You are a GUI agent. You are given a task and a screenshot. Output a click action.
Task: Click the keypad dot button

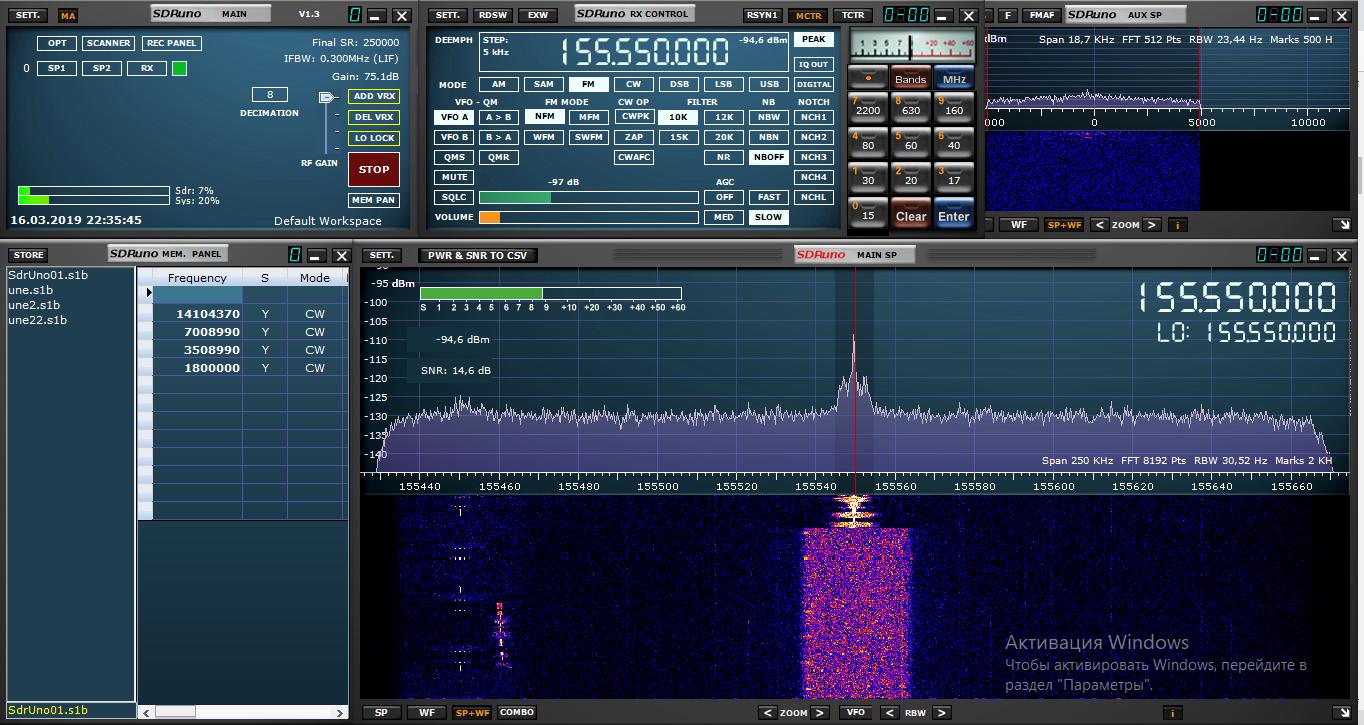point(868,78)
